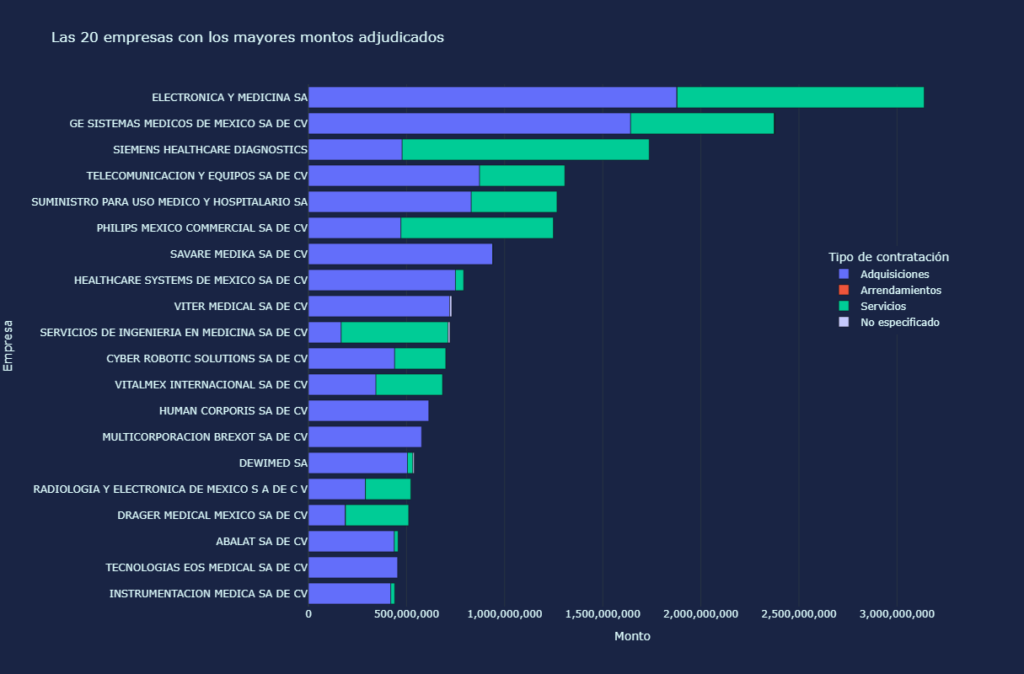1024x674 pixels.
Task: Click INSTRUMENTACION MEDICA axis label
Action: (x=208, y=594)
